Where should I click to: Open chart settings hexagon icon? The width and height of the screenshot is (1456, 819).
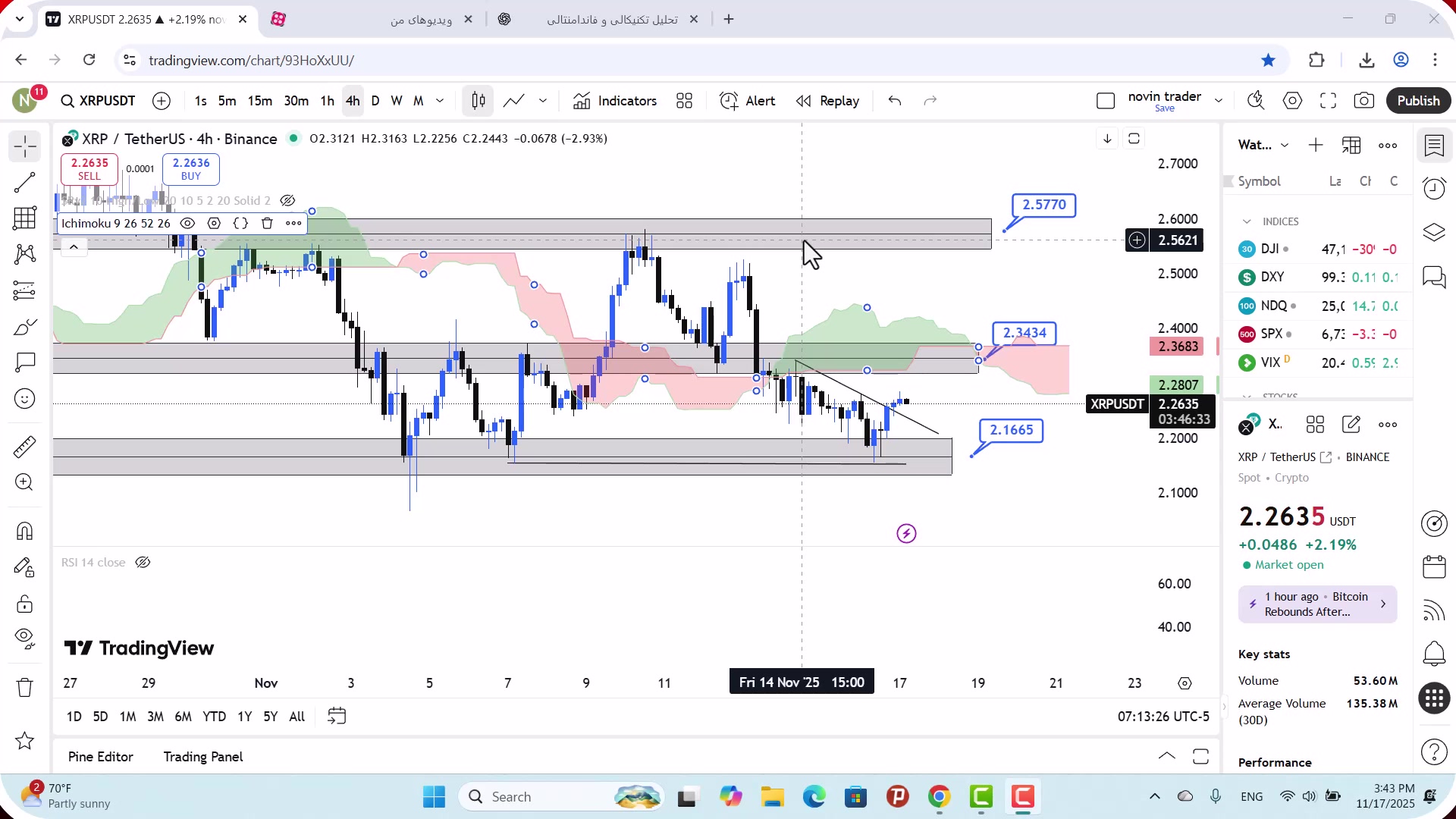click(1292, 101)
